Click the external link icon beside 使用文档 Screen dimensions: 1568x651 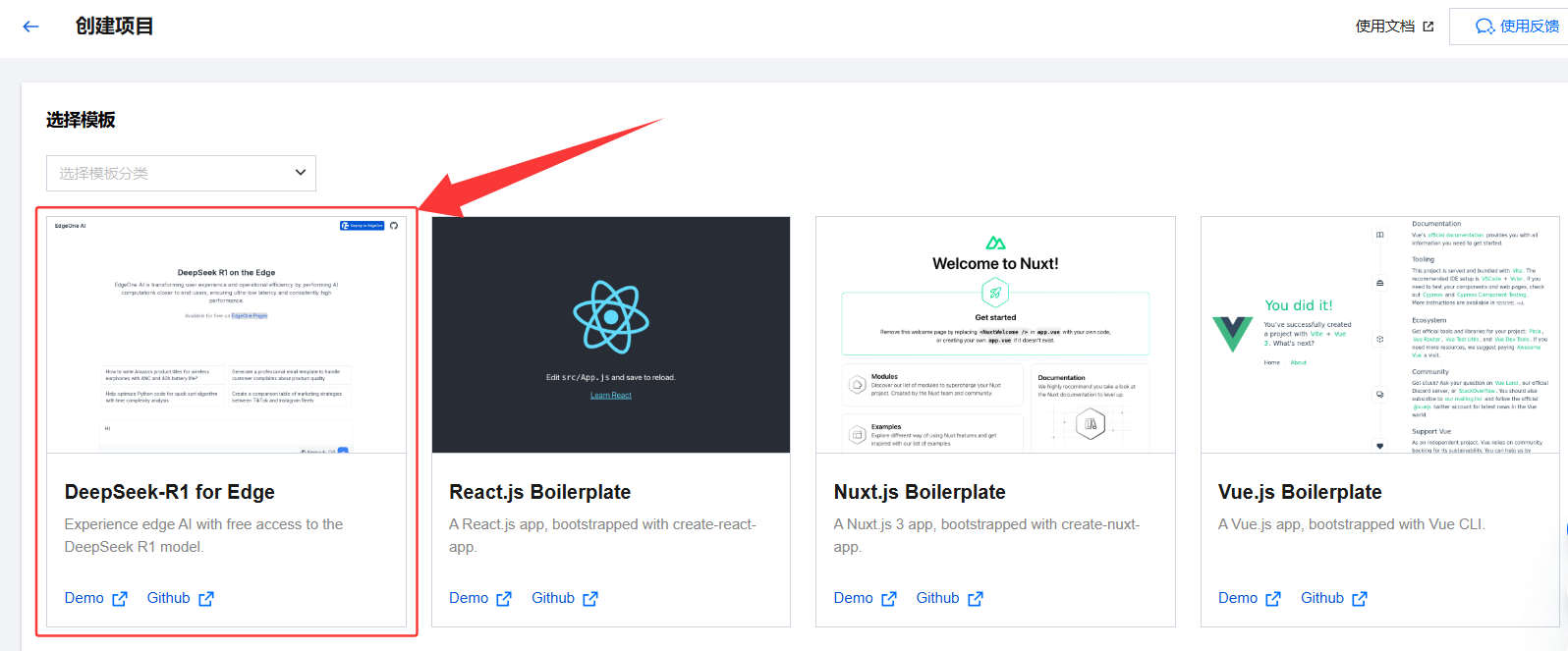(x=1428, y=27)
